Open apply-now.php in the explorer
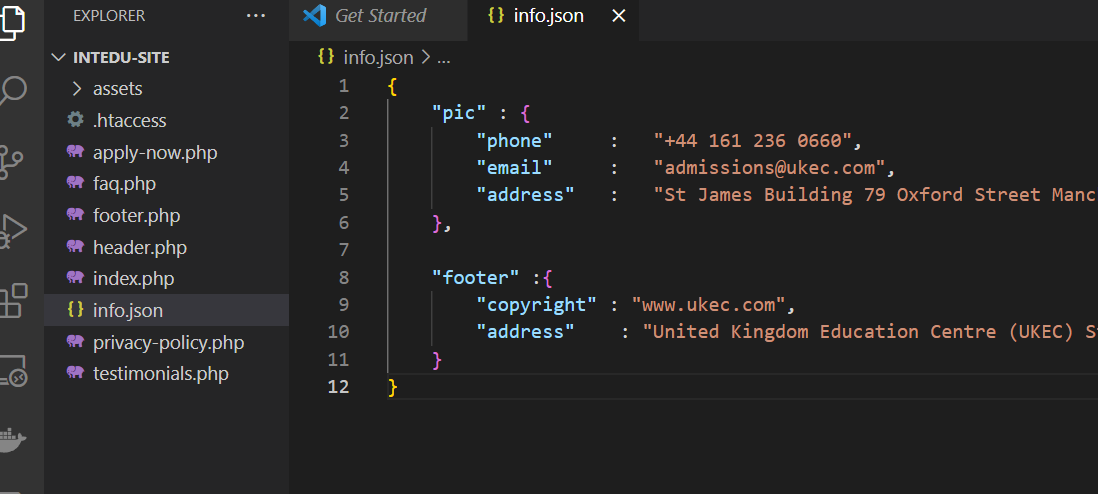1098x494 pixels. point(154,153)
